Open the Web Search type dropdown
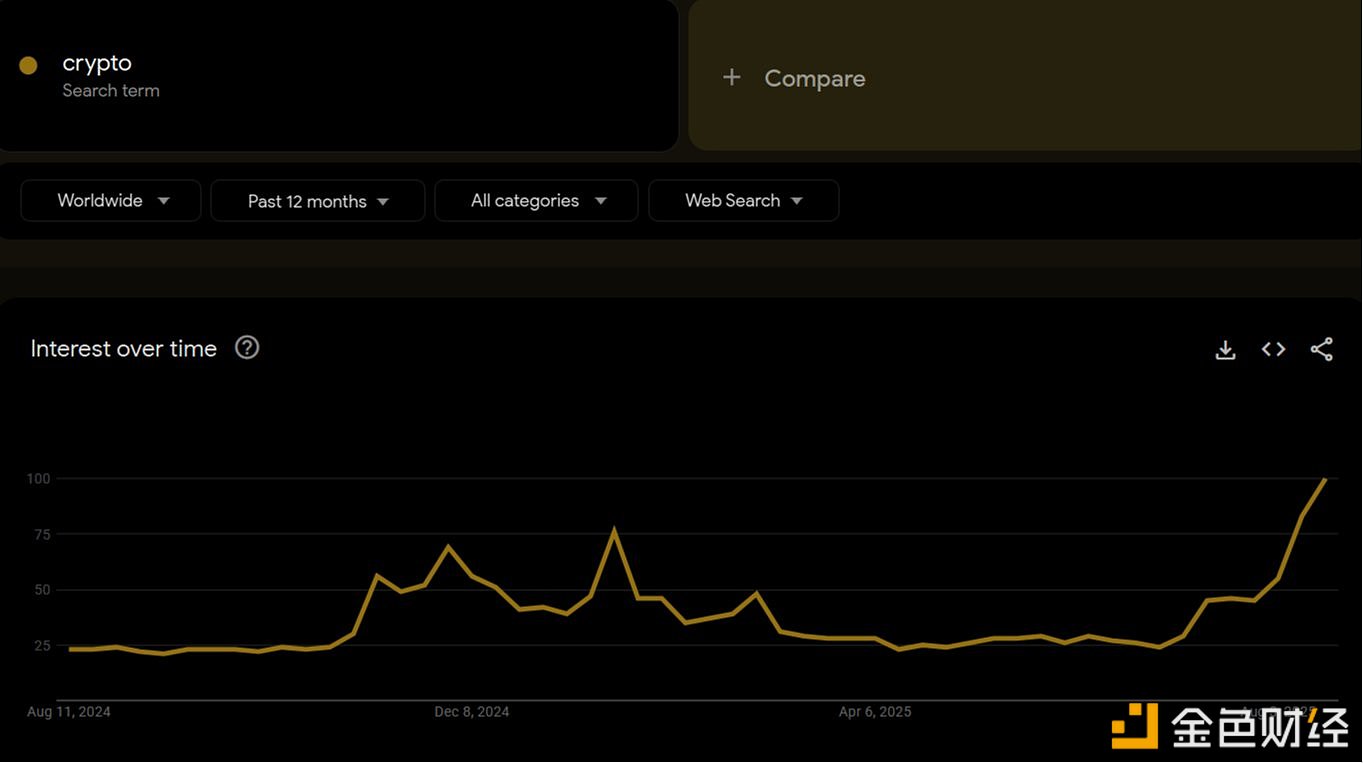Screen dimensions: 1363x763 (x=743, y=201)
